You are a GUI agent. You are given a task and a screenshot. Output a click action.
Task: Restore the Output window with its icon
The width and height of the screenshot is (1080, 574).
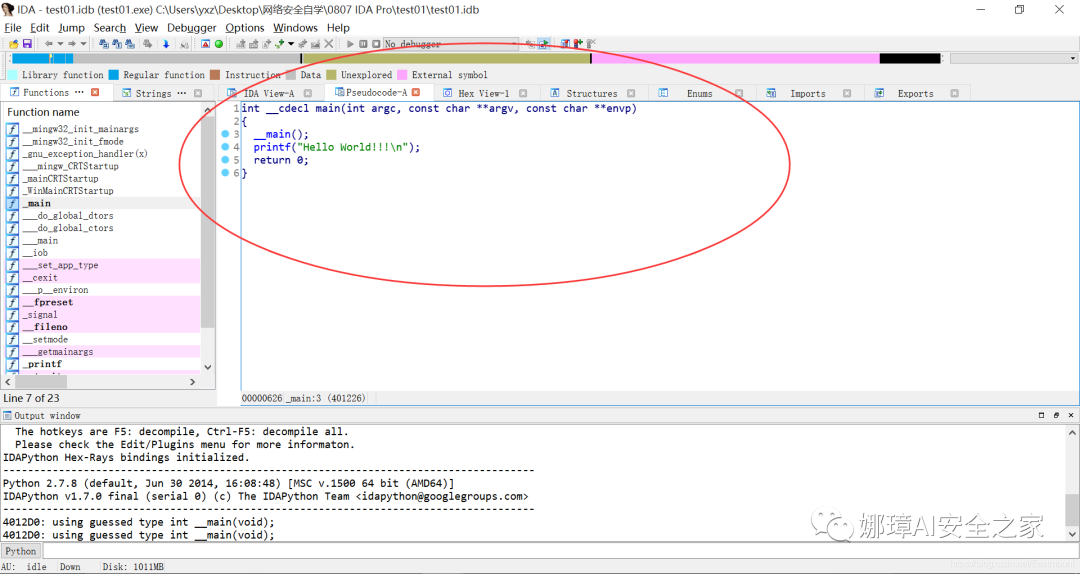coord(1056,416)
